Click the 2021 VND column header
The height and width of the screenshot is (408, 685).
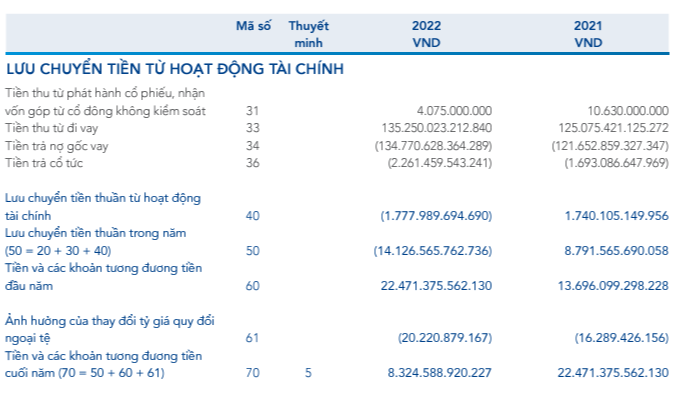pos(588,34)
